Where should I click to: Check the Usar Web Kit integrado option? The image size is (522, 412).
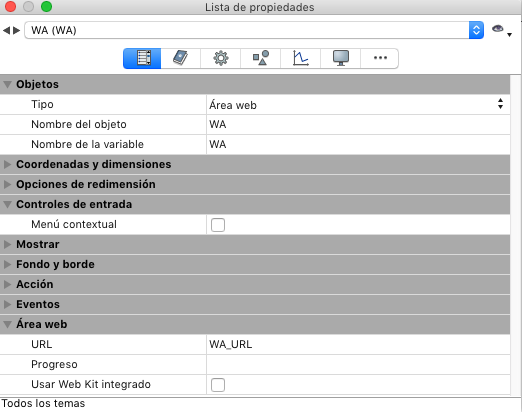tap(218, 385)
